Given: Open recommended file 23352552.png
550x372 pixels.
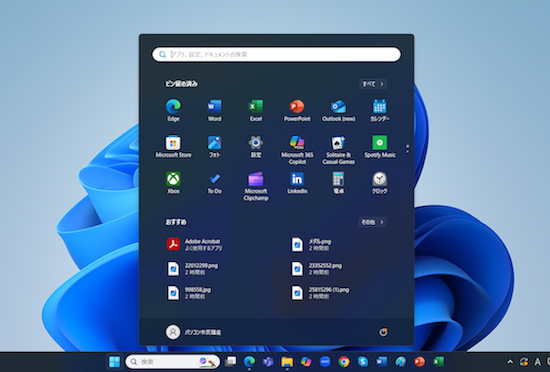Looking at the screenshot, I should pos(316,269).
